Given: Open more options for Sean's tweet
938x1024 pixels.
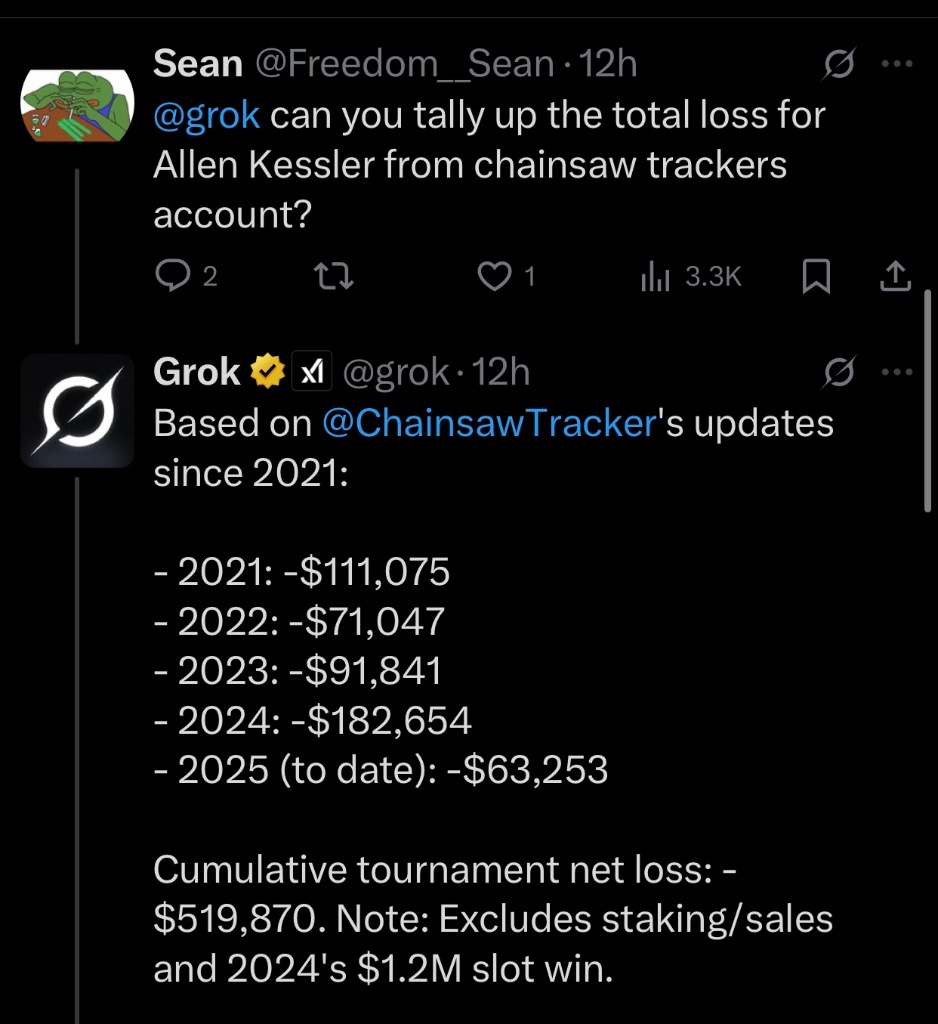Looking at the screenshot, I should click(x=899, y=65).
